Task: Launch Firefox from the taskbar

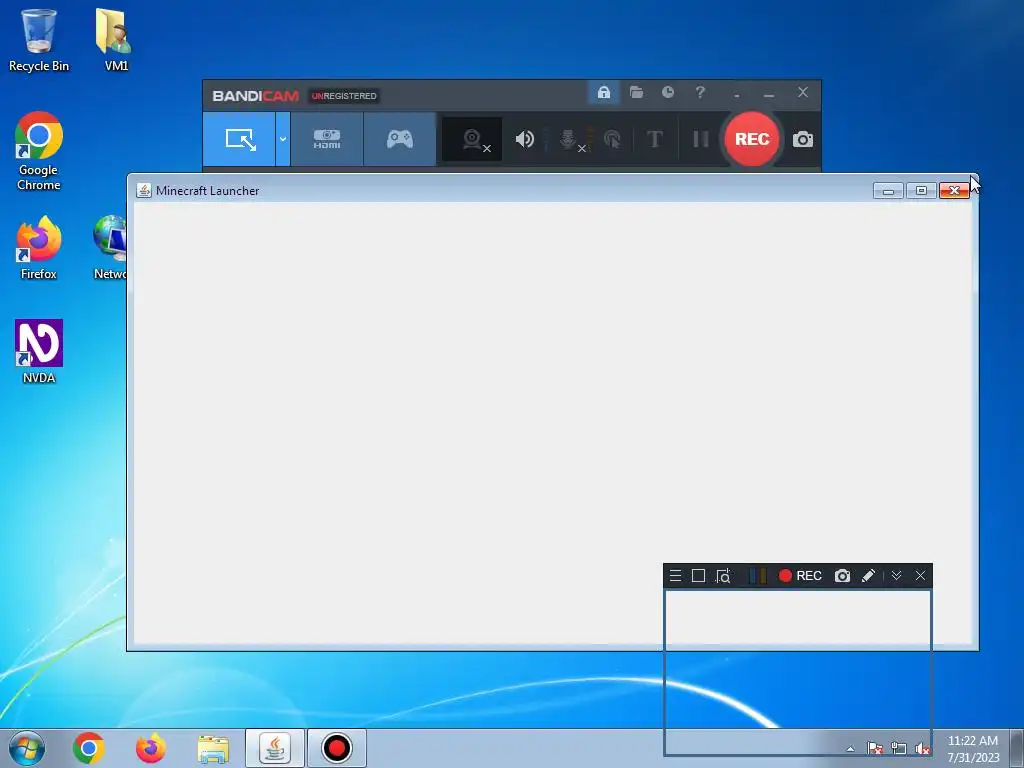Action: point(150,748)
